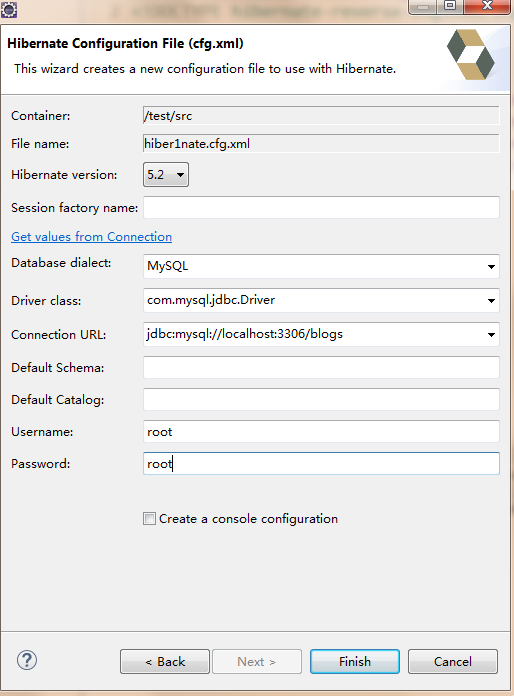The width and height of the screenshot is (514, 696).
Task: Cancel the Hibernate configuration wizard
Action: (453, 661)
